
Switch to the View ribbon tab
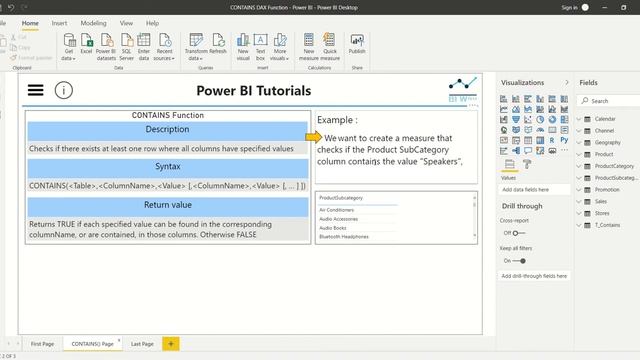(126, 23)
